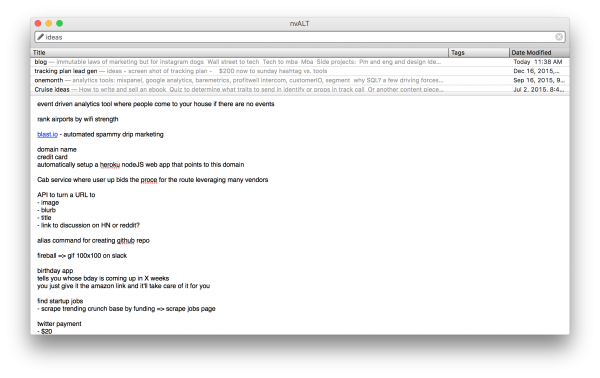Click the underlined word 'github' in note
600x378 pixels.
point(126,241)
